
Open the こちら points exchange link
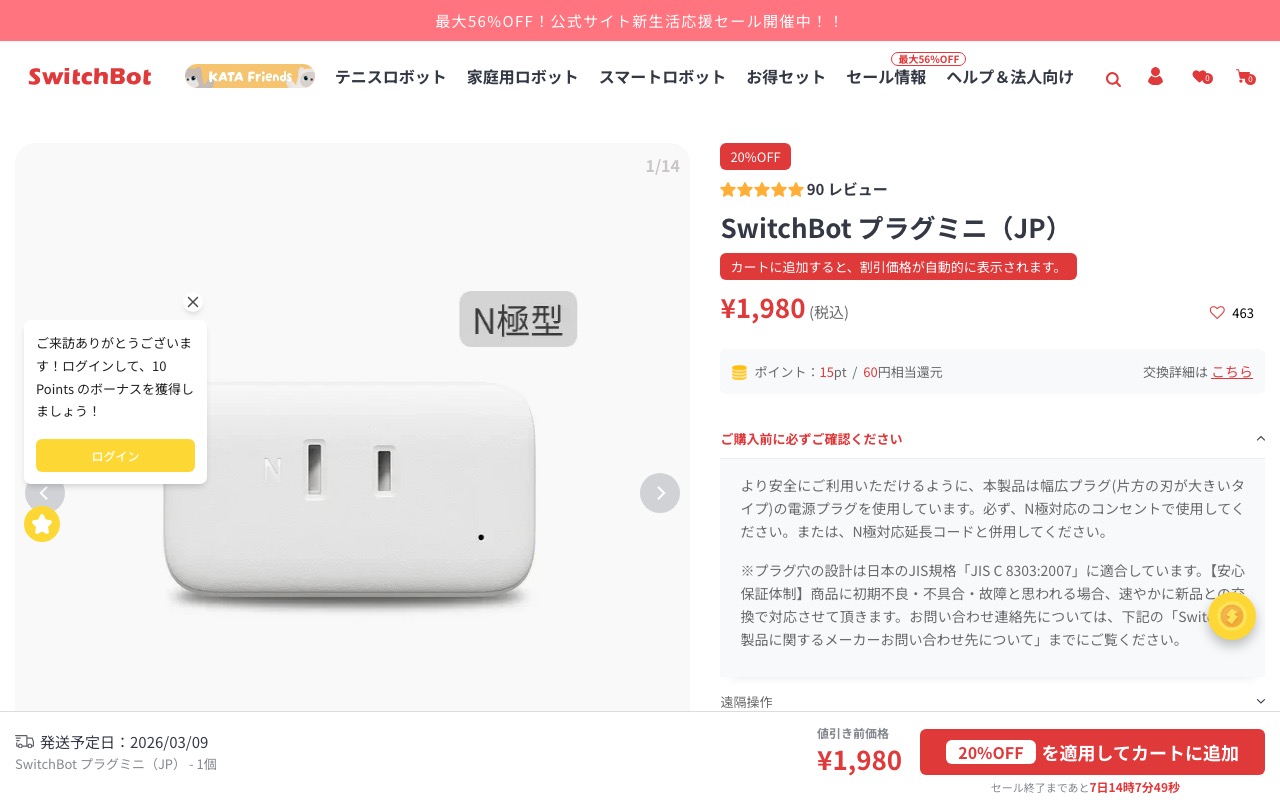coord(1232,371)
